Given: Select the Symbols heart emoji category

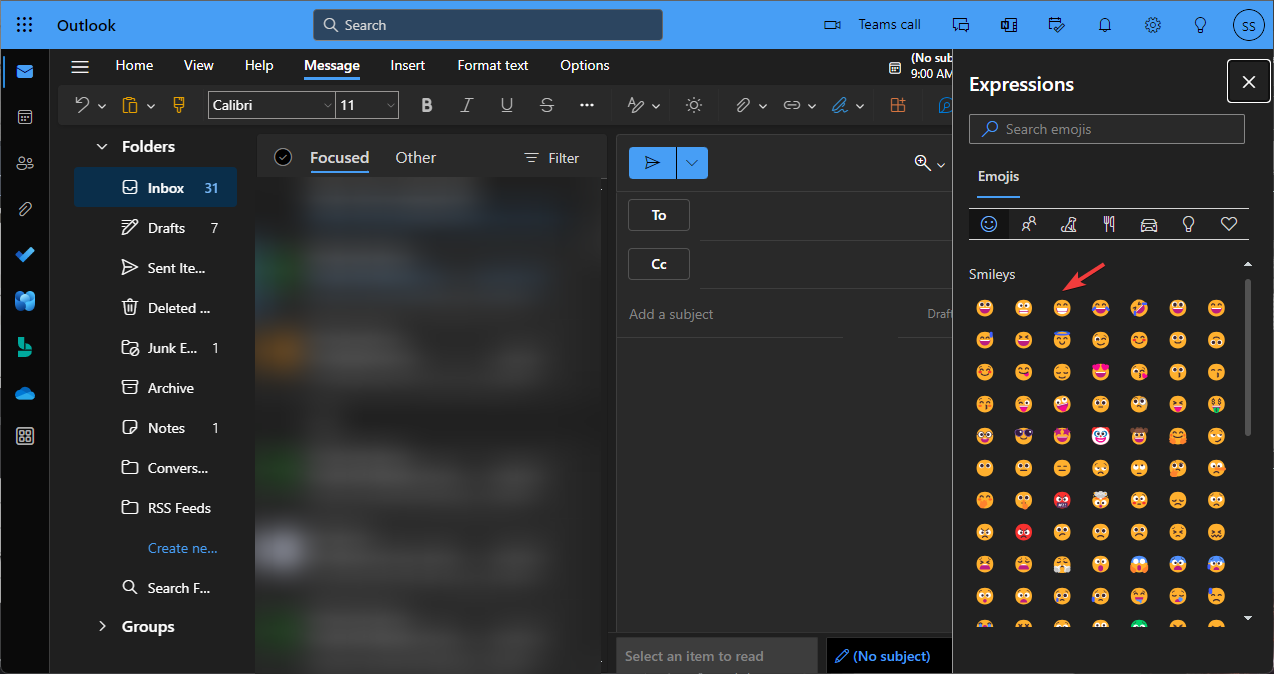Looking at the screenshot, I should pos(1229,224).
